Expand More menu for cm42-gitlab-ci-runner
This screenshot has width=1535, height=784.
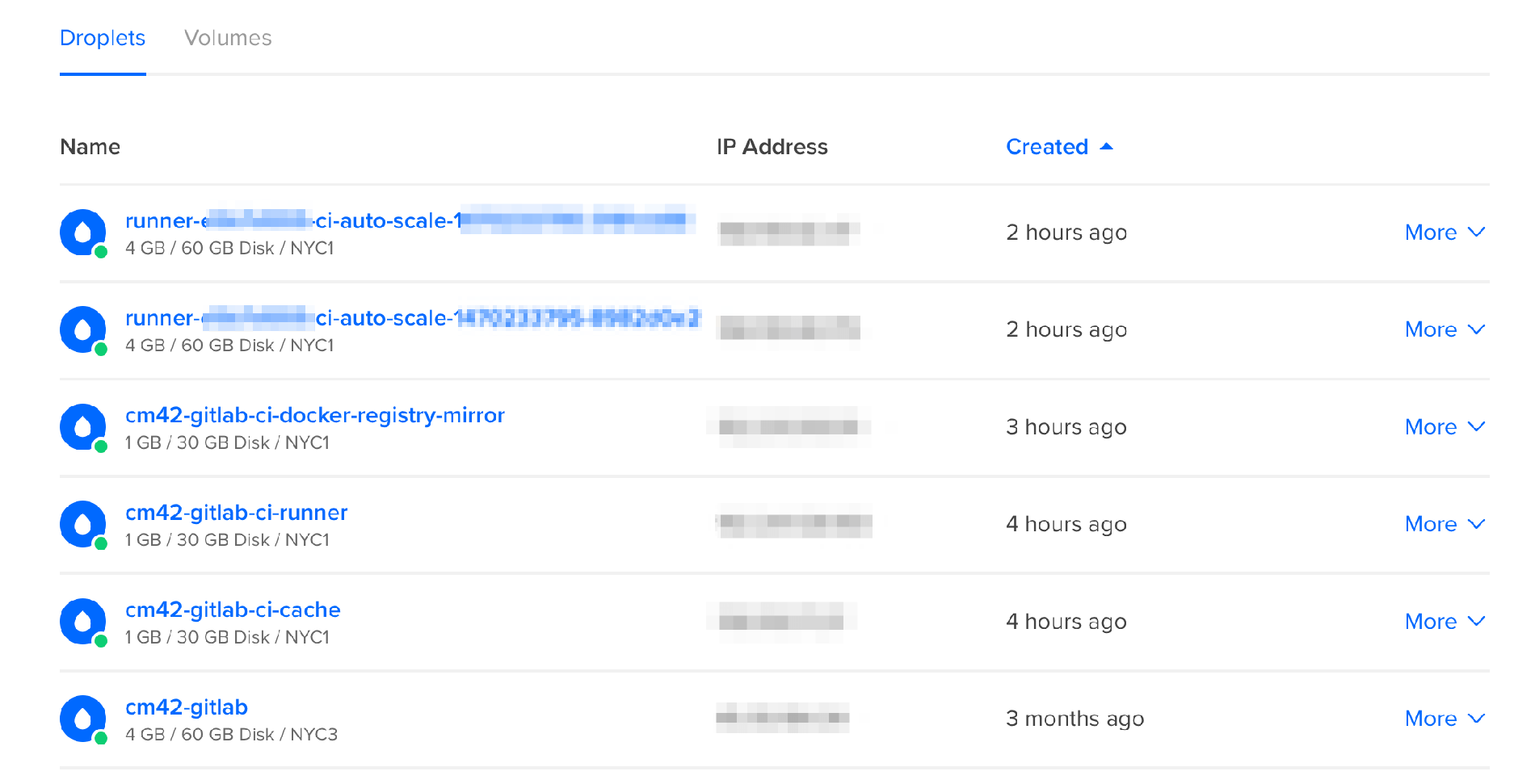point(1445,524)
